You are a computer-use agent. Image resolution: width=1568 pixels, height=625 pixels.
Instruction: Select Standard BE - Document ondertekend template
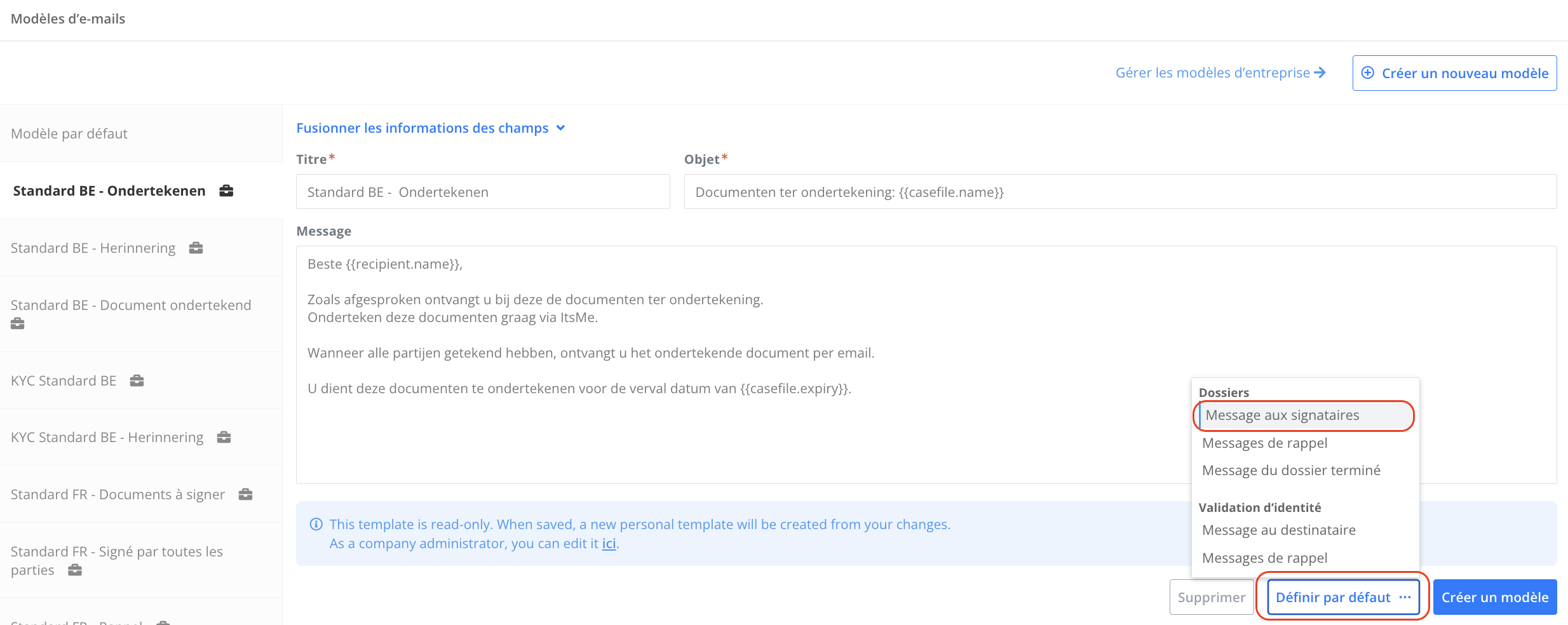point(141,314)
